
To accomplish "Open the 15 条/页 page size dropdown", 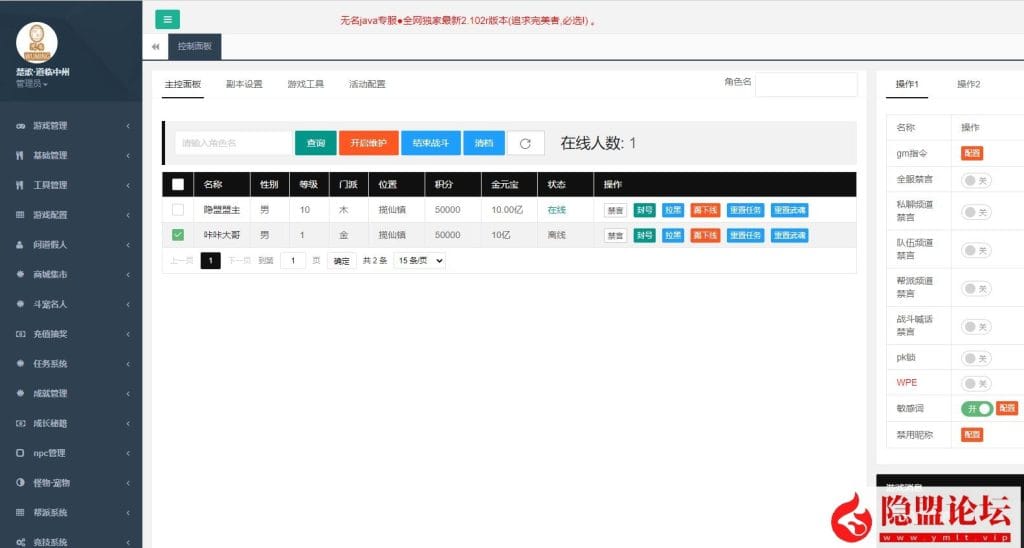I will (x=420, y=260).
